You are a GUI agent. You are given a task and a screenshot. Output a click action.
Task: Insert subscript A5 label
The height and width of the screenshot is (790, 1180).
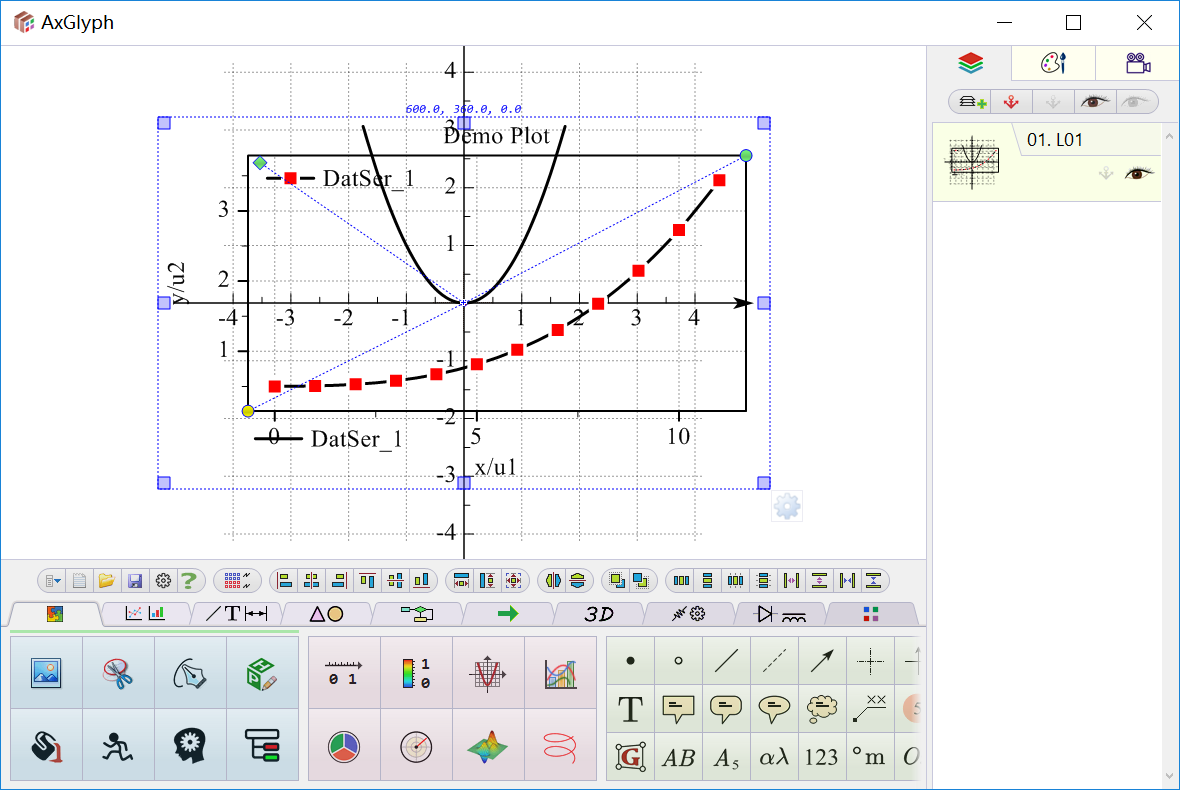point(726,757)
